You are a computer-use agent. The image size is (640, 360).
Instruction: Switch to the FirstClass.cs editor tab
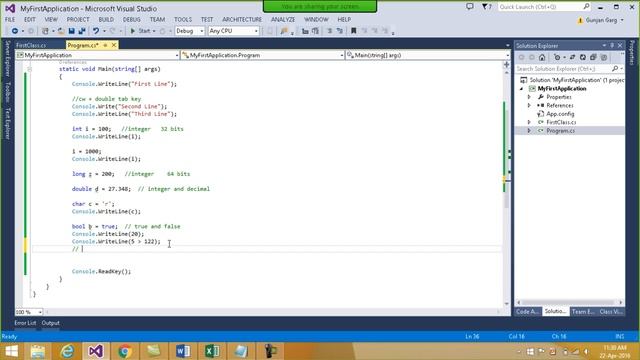[x=31, y=45]
